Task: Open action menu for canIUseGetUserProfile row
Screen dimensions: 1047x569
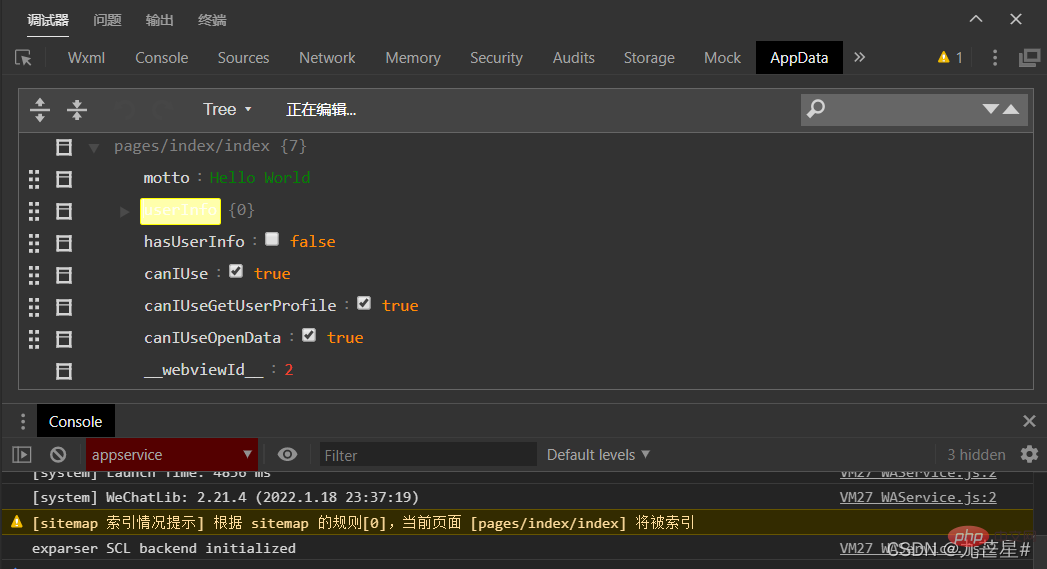Action: [x=64, y=307]
